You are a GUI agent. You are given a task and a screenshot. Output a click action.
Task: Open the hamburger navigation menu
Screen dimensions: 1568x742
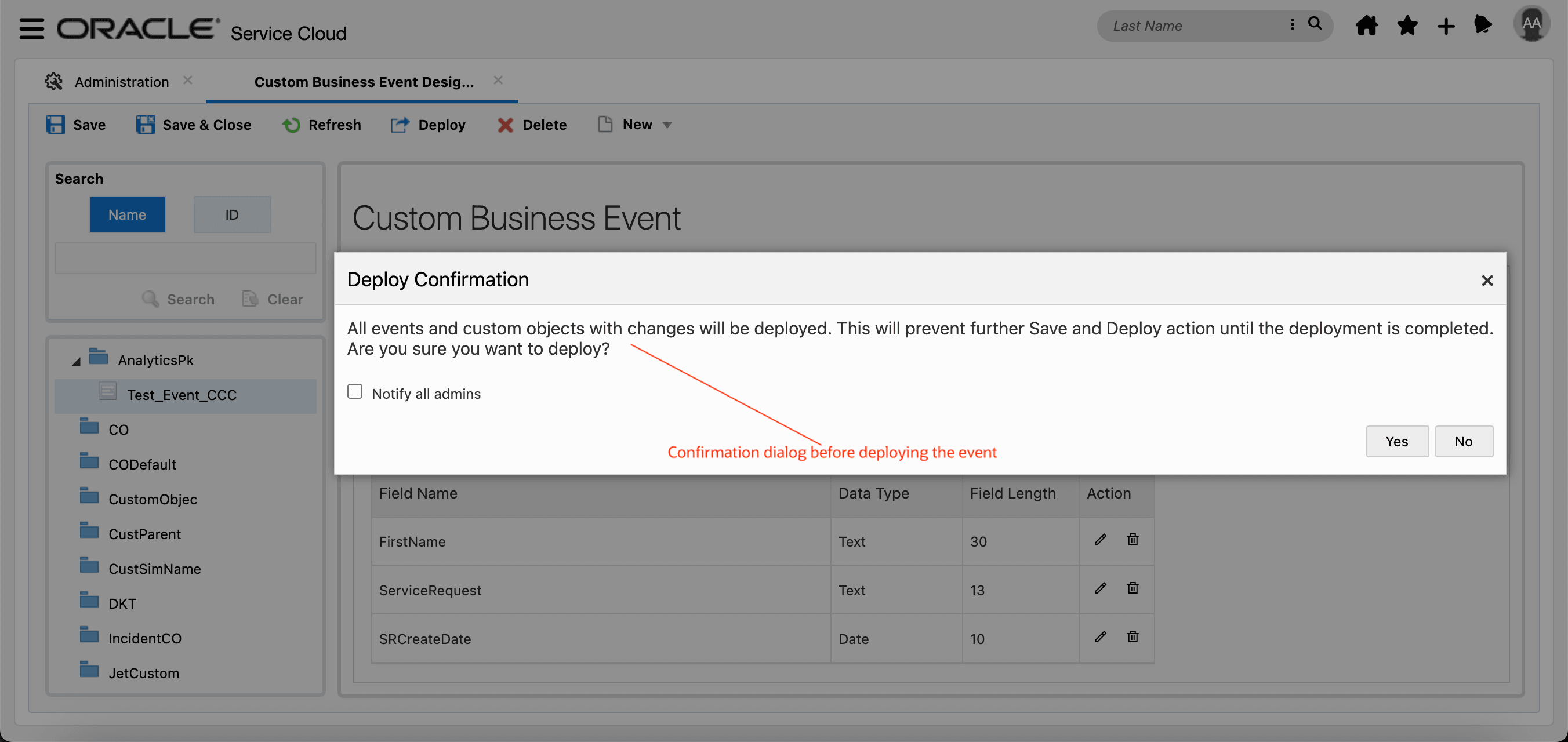point(31,28)
